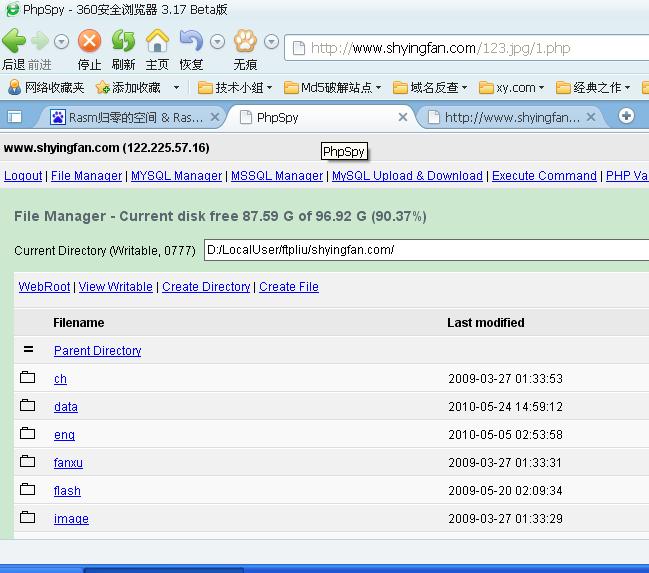Open the Restore dropdown arrow

[217, 42]
